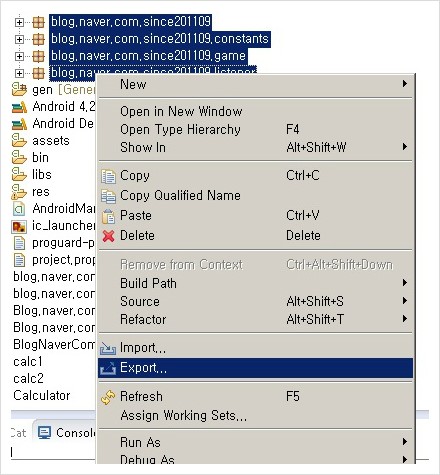Screen dimensions: 440x475
Task: Click the Alt+Shift+W shortcut text
Action: 316,147
